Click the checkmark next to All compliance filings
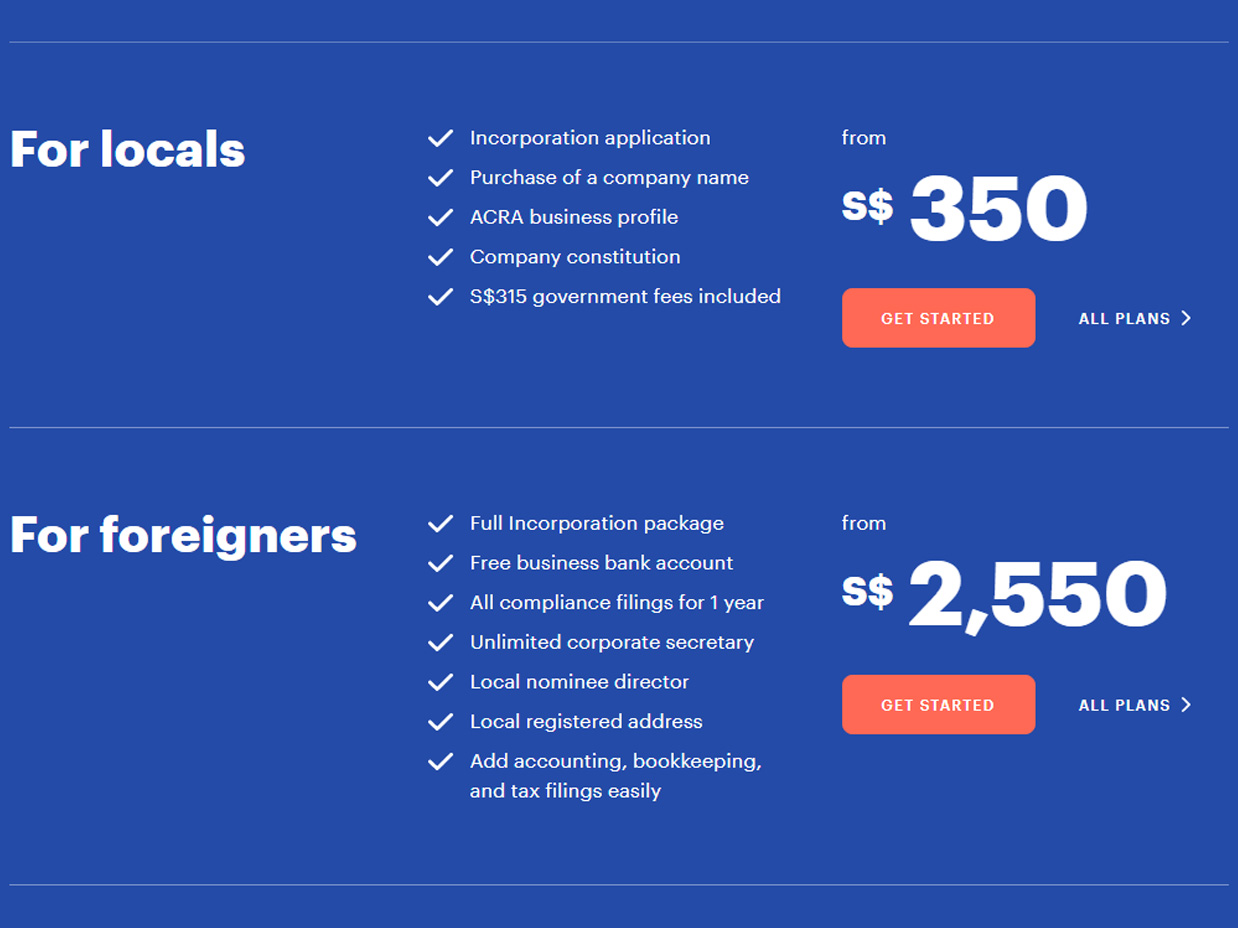Screen dimensions: 1238x928 tap(440, 603)
